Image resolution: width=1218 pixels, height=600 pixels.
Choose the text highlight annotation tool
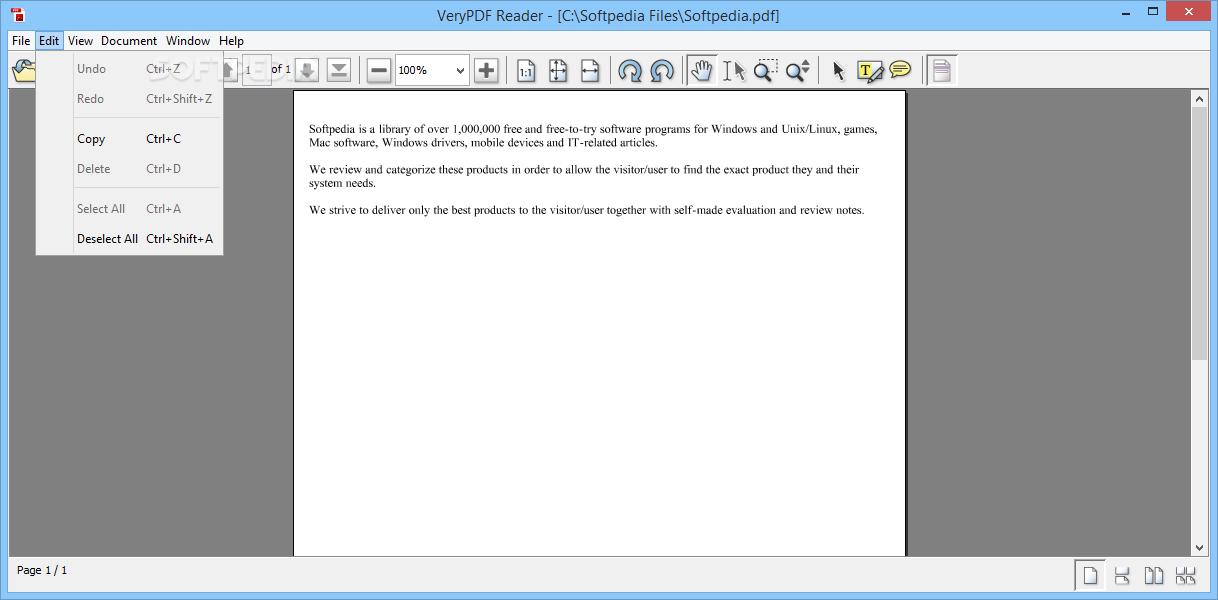pos(870,70)
